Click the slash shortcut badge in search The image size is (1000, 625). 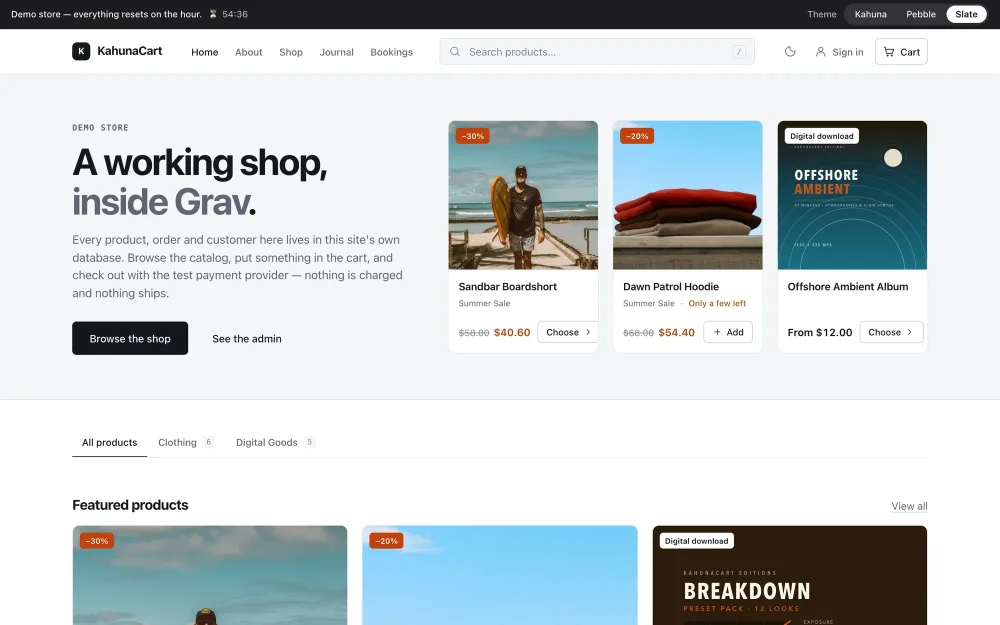click(739, 52)
